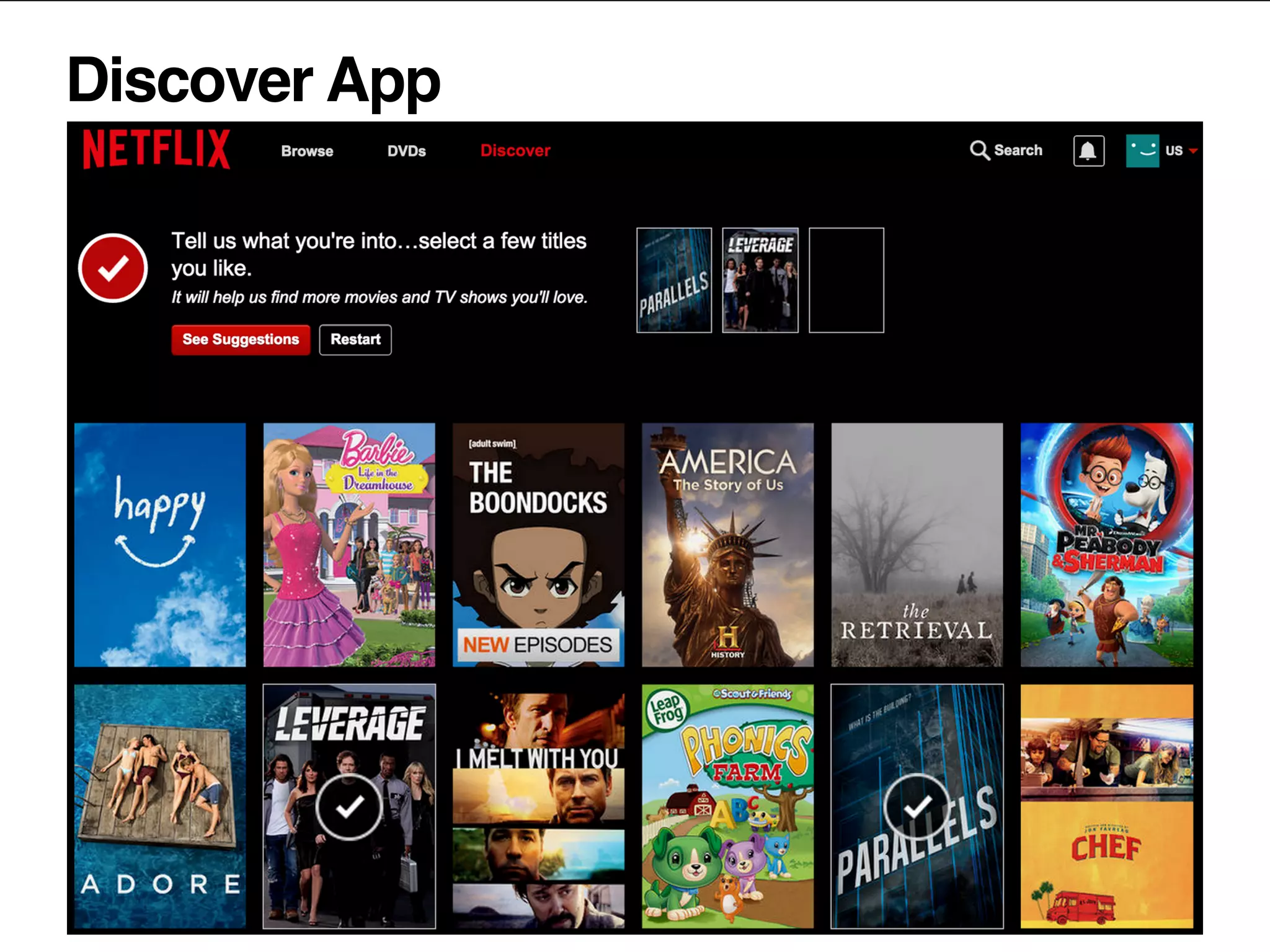Click the Restart button
The width and height of the screenshot is (1270, 952).
click(355, 340)
